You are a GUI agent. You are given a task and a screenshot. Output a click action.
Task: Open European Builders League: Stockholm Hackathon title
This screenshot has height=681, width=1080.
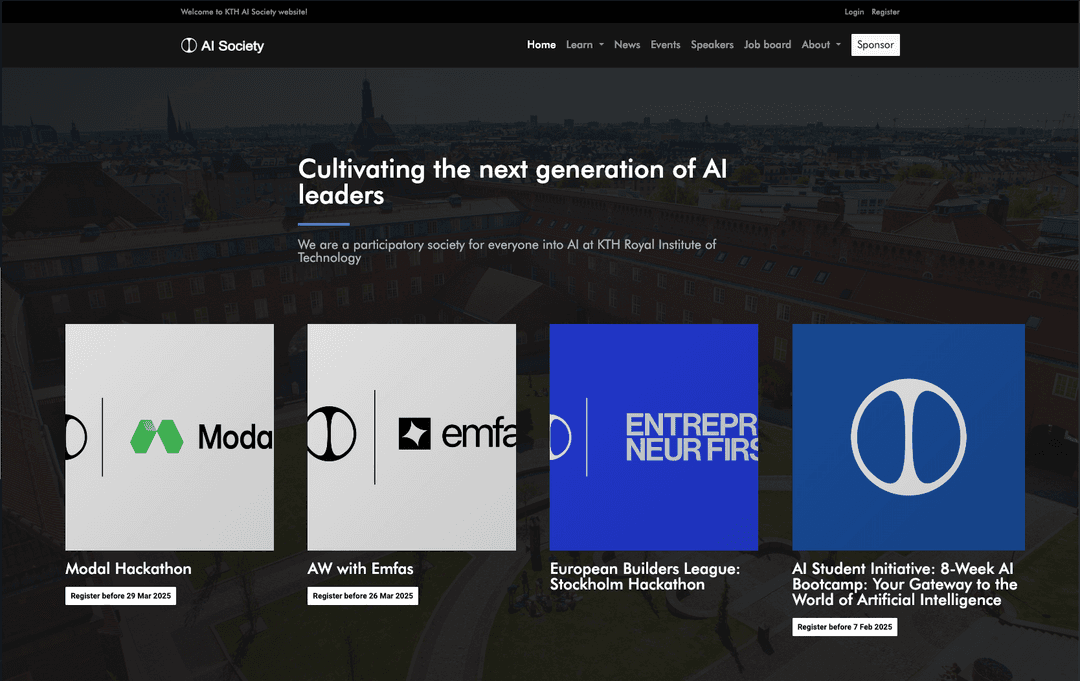tap(645, 576)
